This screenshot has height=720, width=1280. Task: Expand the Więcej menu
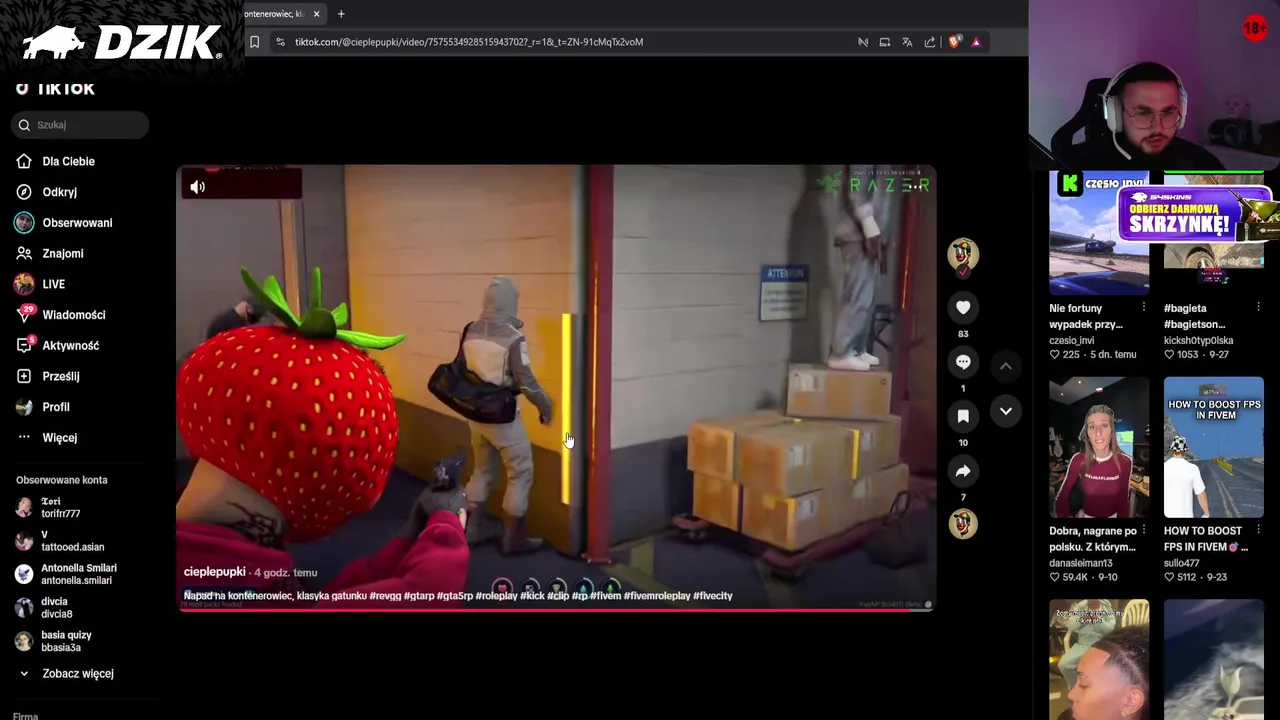point(59,438)
